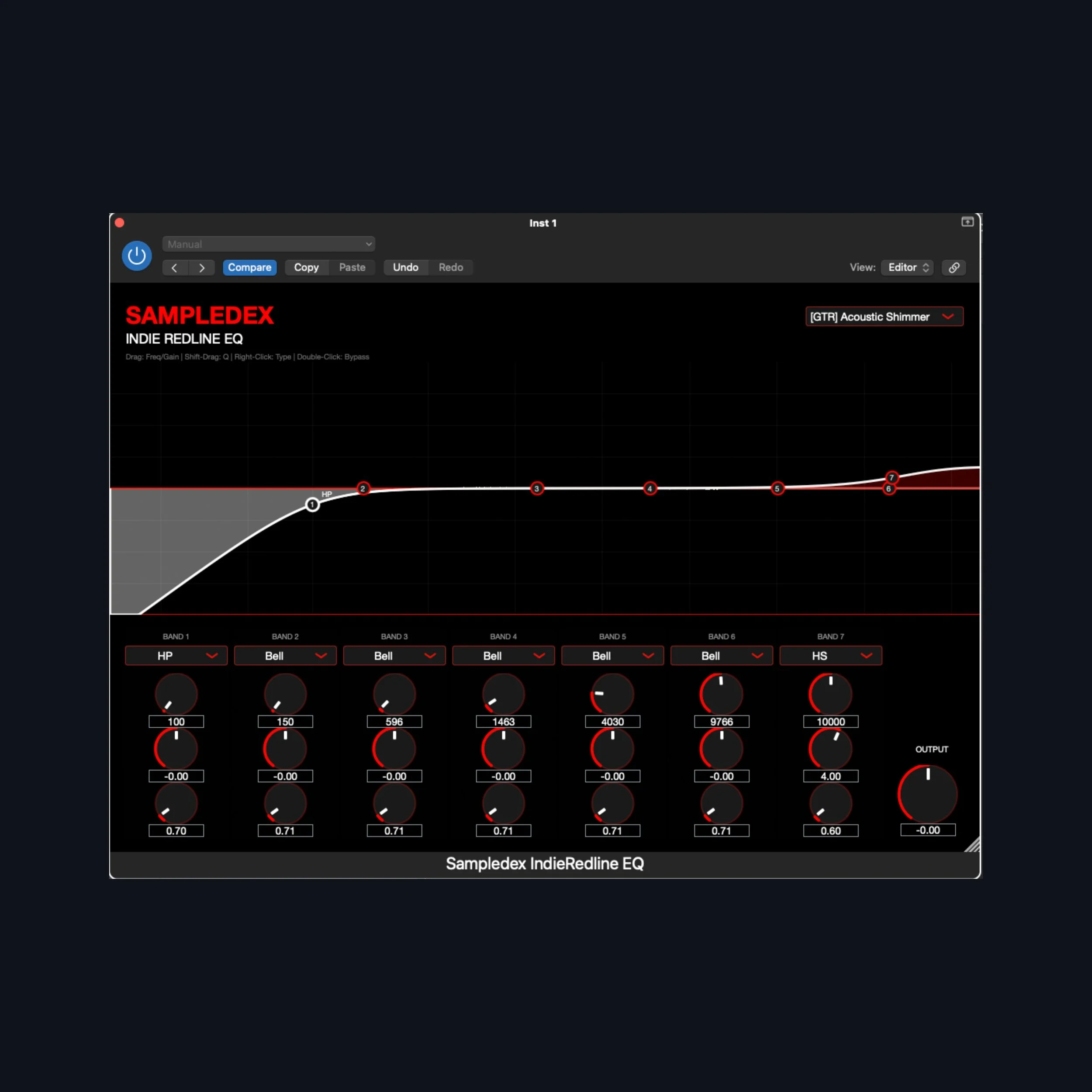Select band node 4 on the EQ curve
Image resolution: width=1092 pixels, height=1092 pixels.
tap(650, 488)
